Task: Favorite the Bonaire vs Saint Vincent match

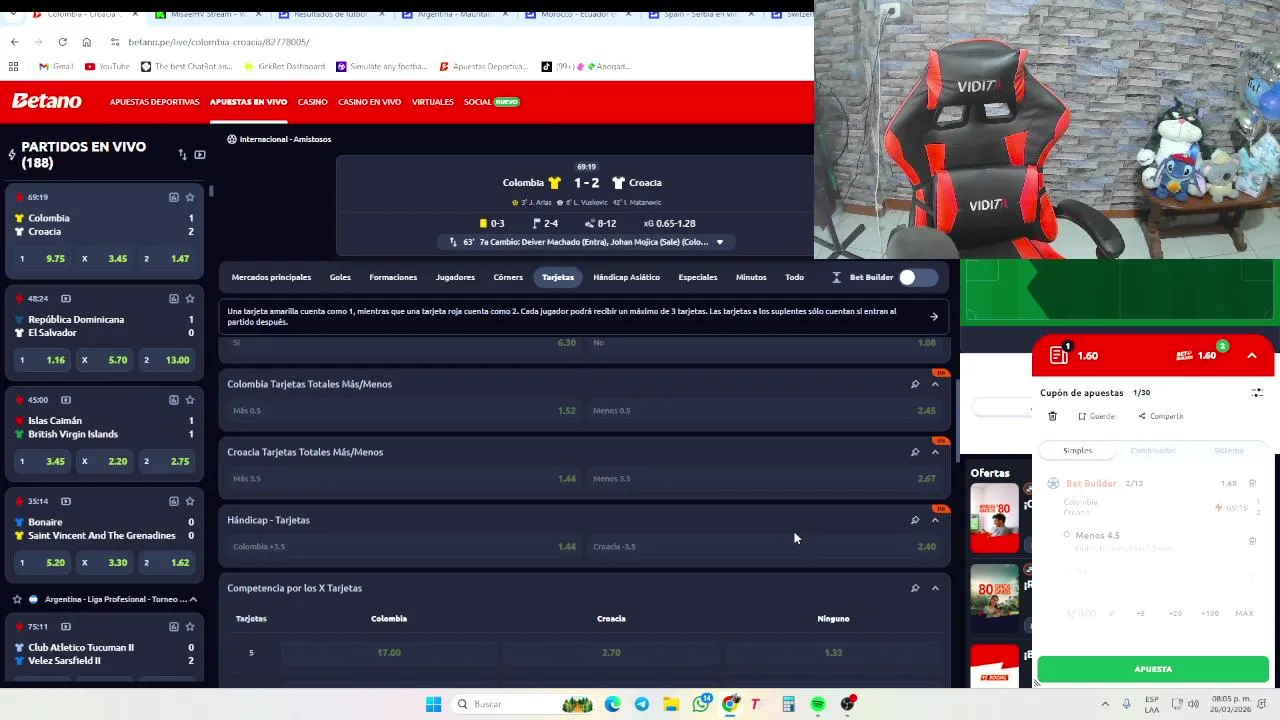Action: point(190,501)
